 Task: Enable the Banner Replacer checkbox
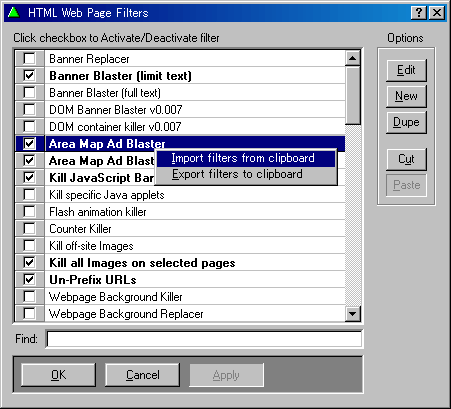[x=29, y=59]
